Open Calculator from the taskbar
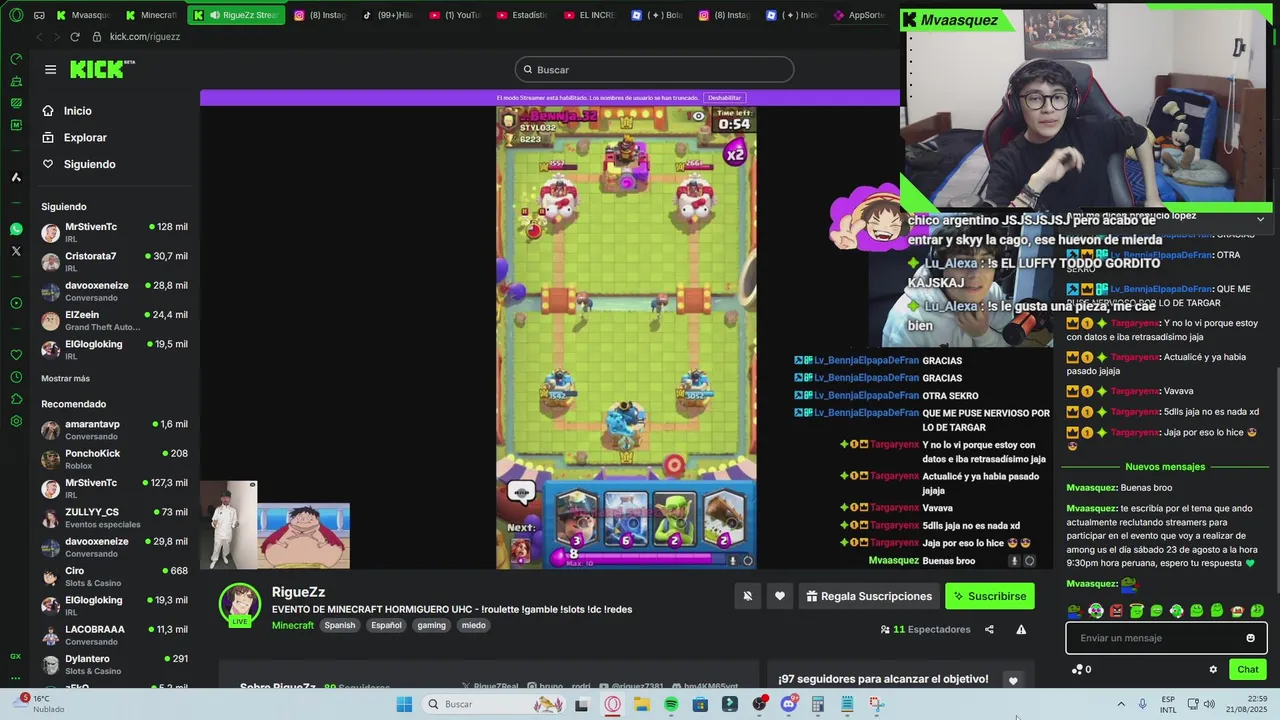 (817, 704)
